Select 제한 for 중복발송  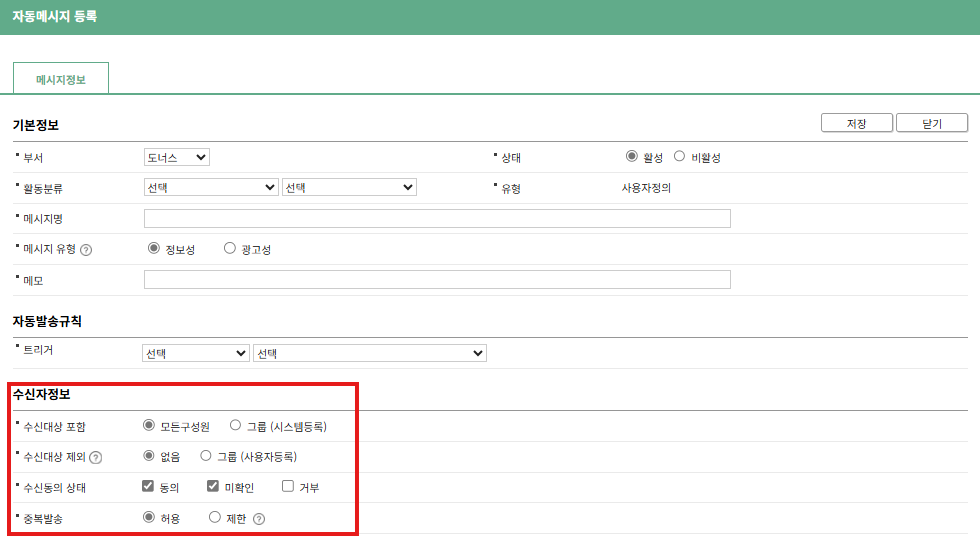point(215,517)
